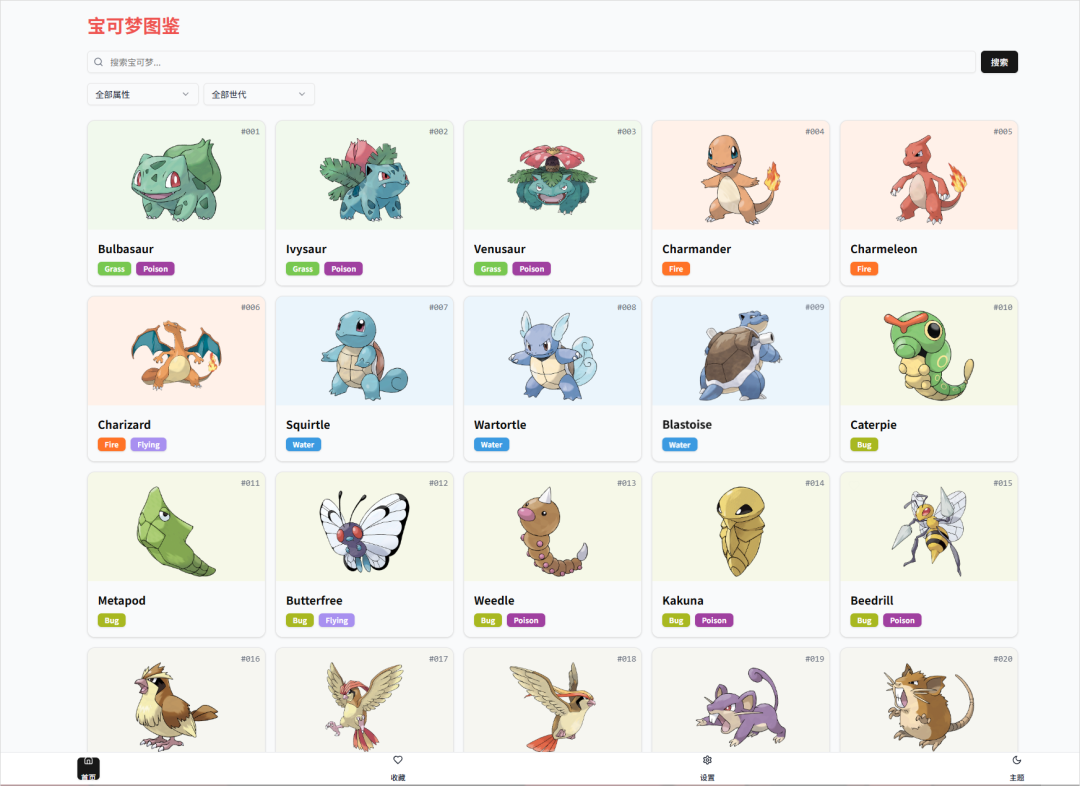Click Blastoise's Water type badge

point(679,444)
